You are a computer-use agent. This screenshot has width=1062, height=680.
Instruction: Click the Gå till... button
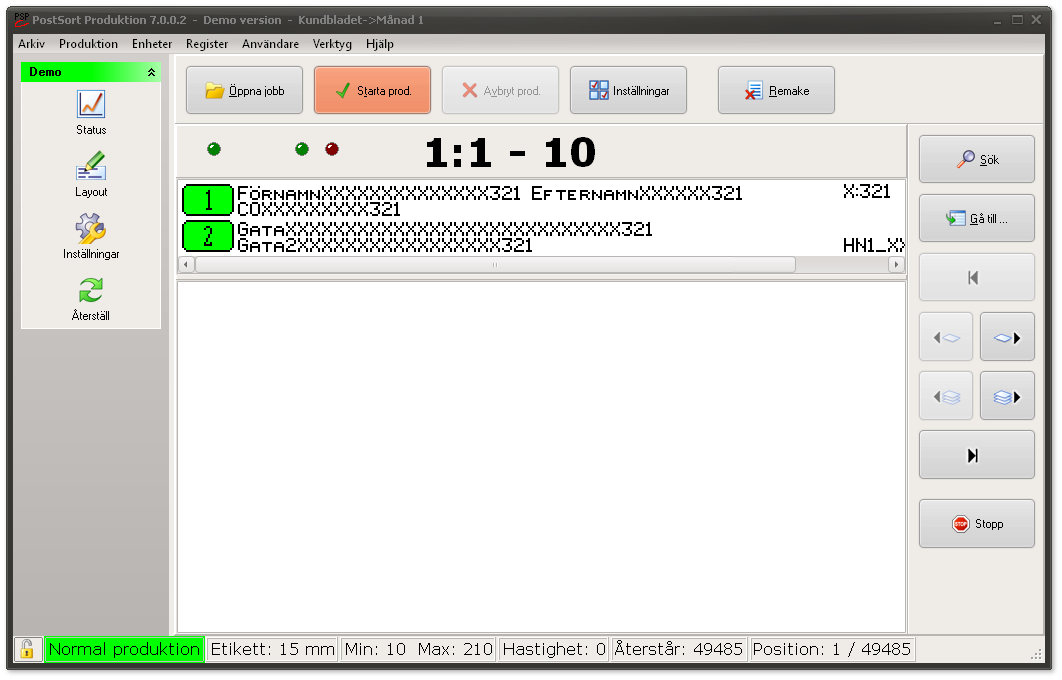976,219
